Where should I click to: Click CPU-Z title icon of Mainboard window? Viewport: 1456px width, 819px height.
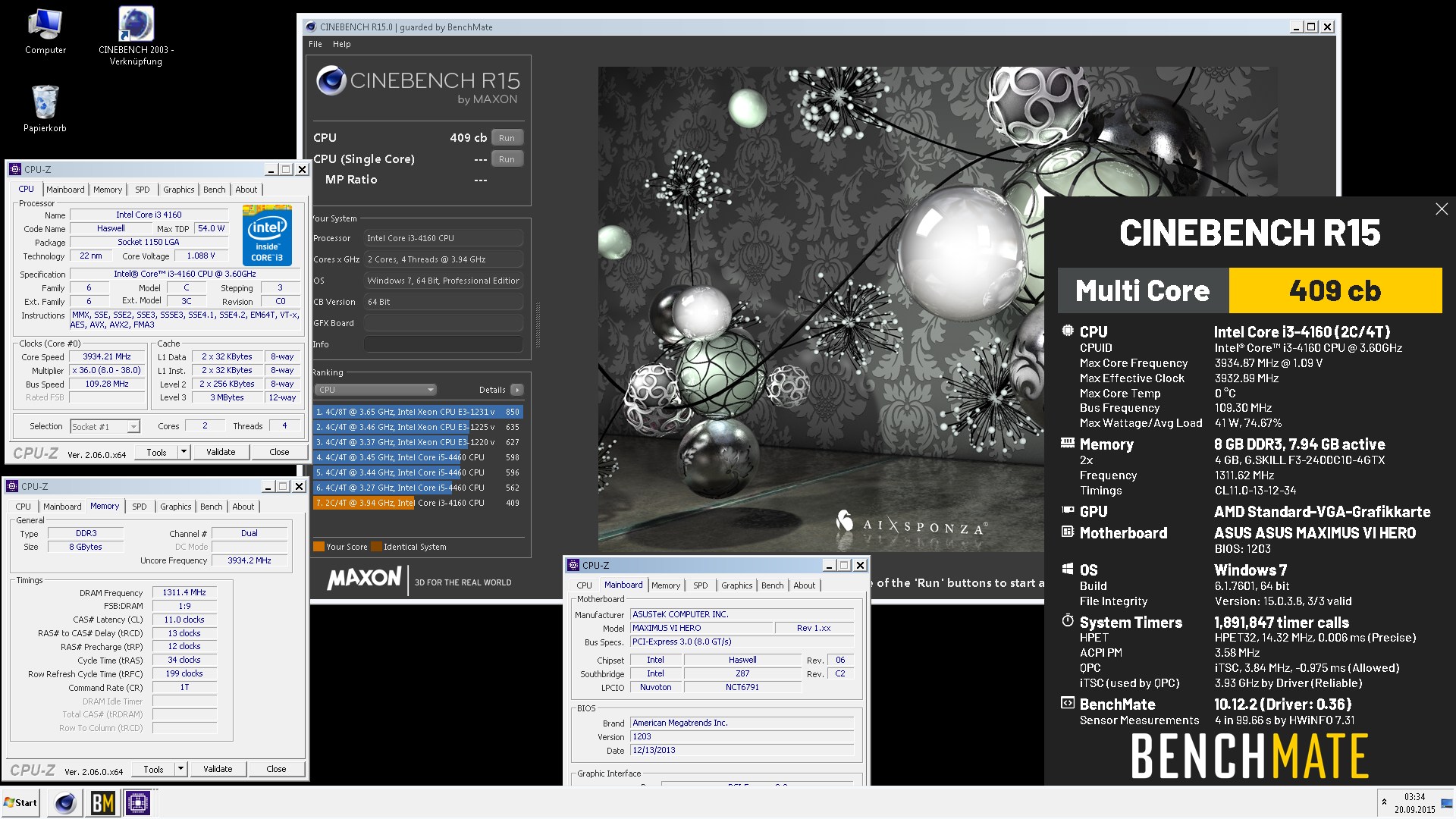point(573,565)
